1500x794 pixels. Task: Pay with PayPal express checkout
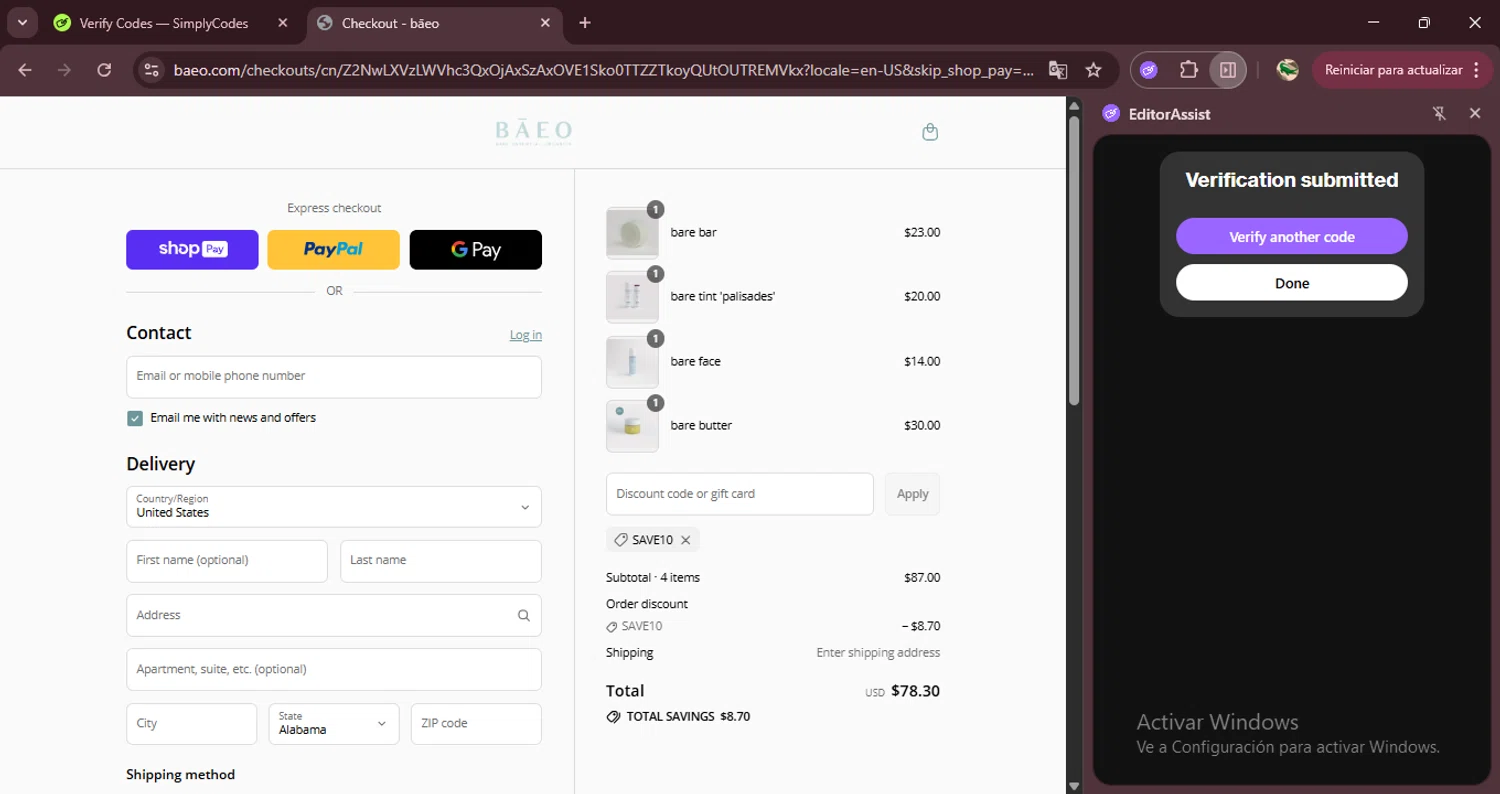[333, 250]
